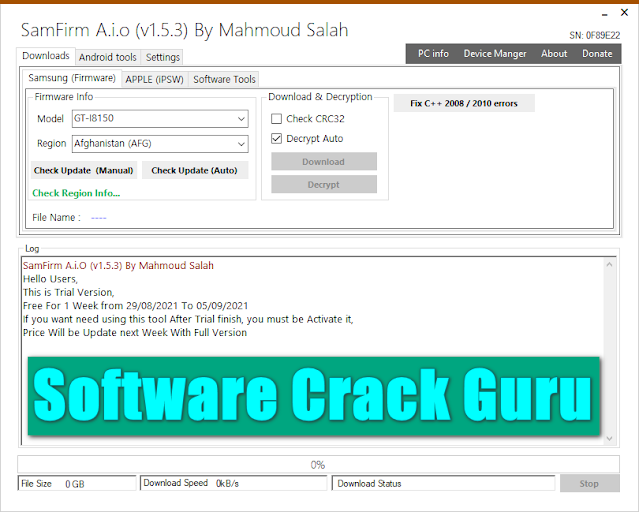Click the 'SamFirm A.i.o (v1.5.3)' window title

coord(184,30)
